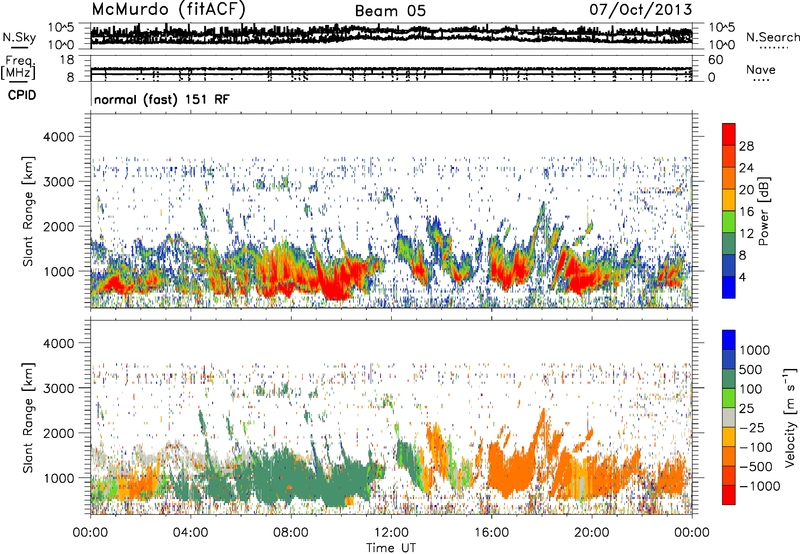The image size is (800, 554).
Task: Click the 2000 tick of velocity panel
Action: [x=58, y=433]
